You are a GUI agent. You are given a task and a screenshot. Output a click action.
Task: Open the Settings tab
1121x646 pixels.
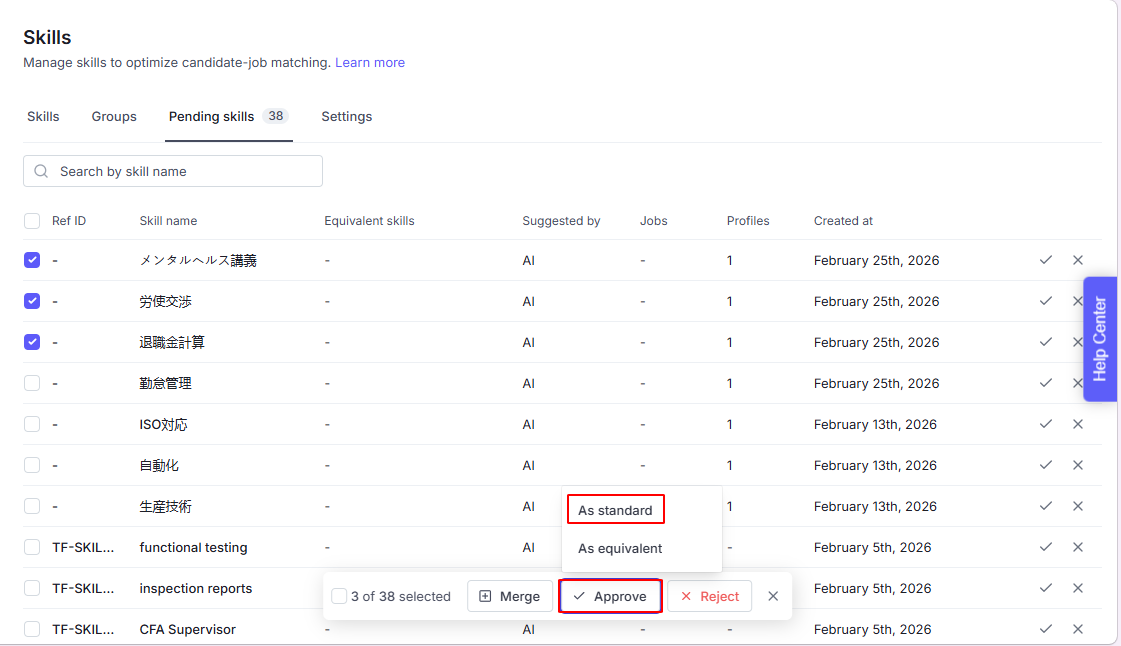[346, 117]
